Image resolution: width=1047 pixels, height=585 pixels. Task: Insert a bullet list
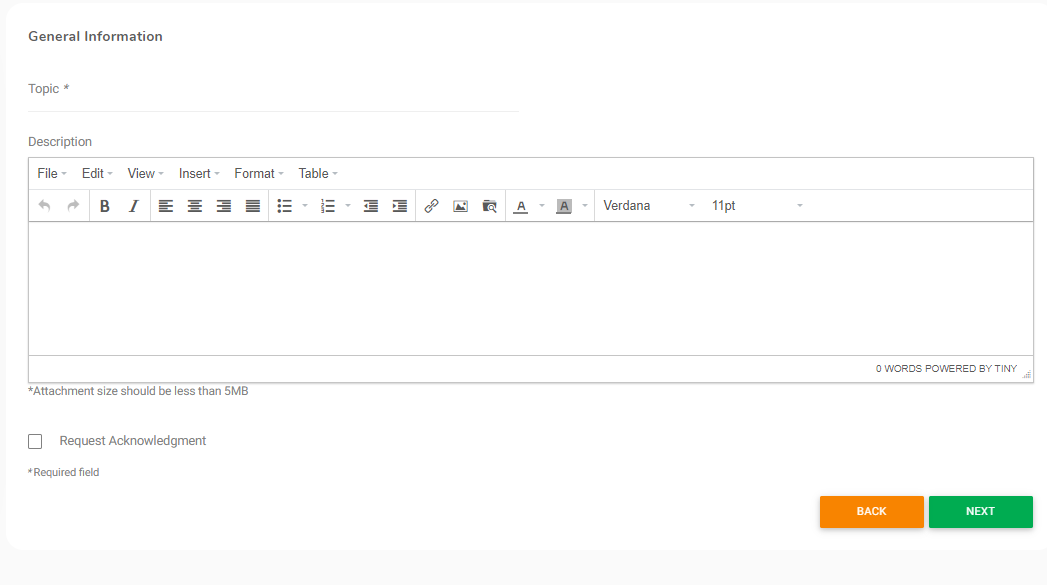[284, 206]
